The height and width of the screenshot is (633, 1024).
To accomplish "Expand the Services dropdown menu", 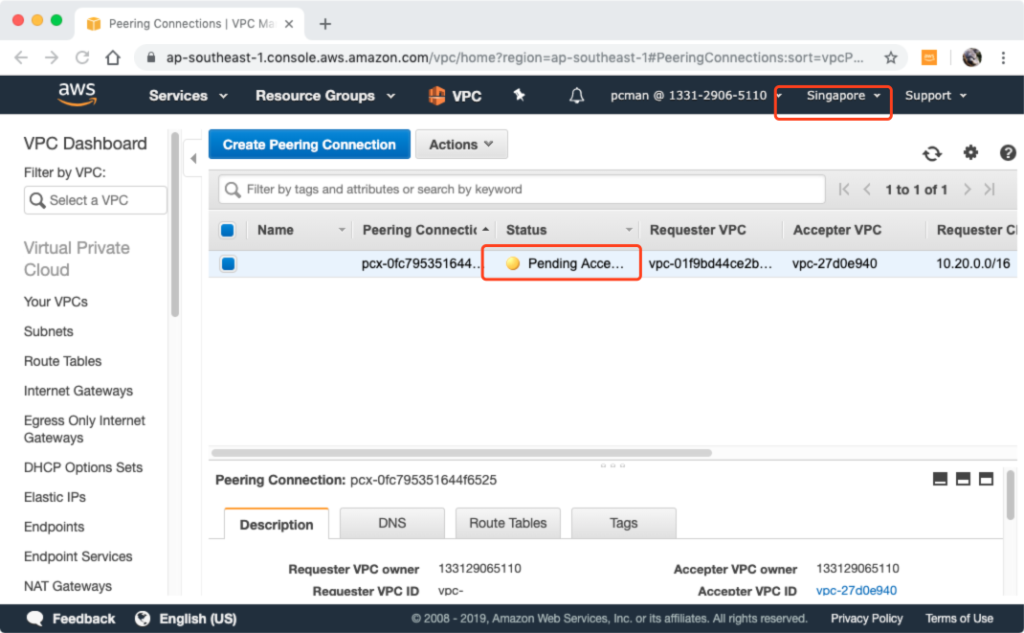I will [x=188, y=95].
